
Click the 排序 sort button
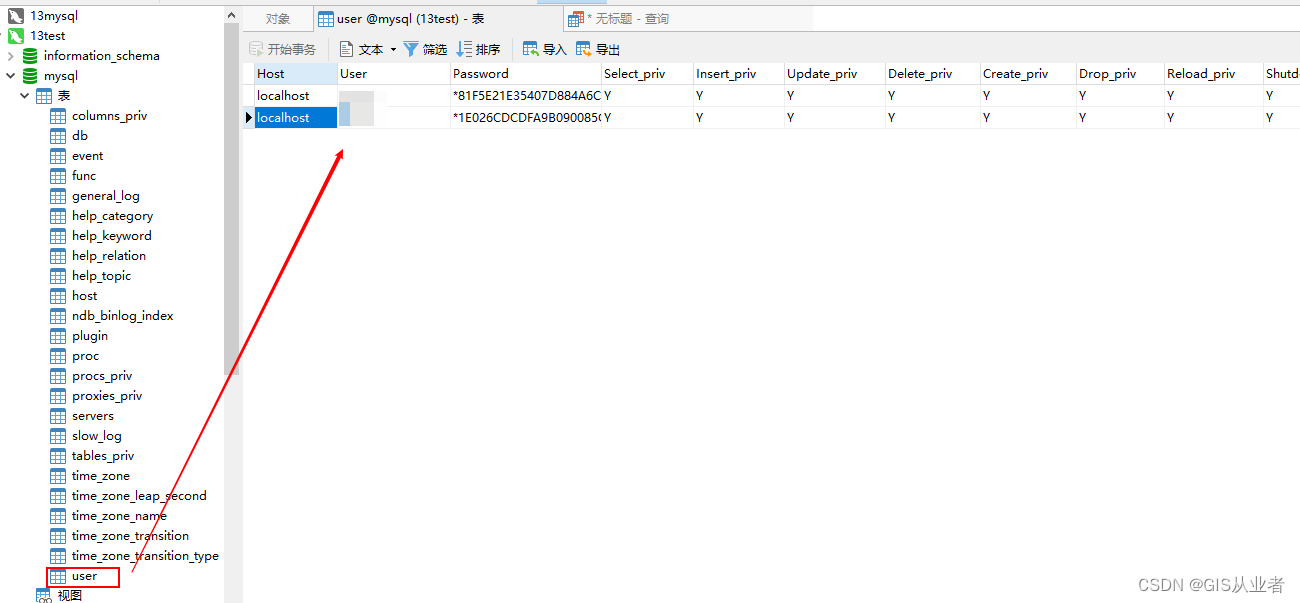point(478,49)
